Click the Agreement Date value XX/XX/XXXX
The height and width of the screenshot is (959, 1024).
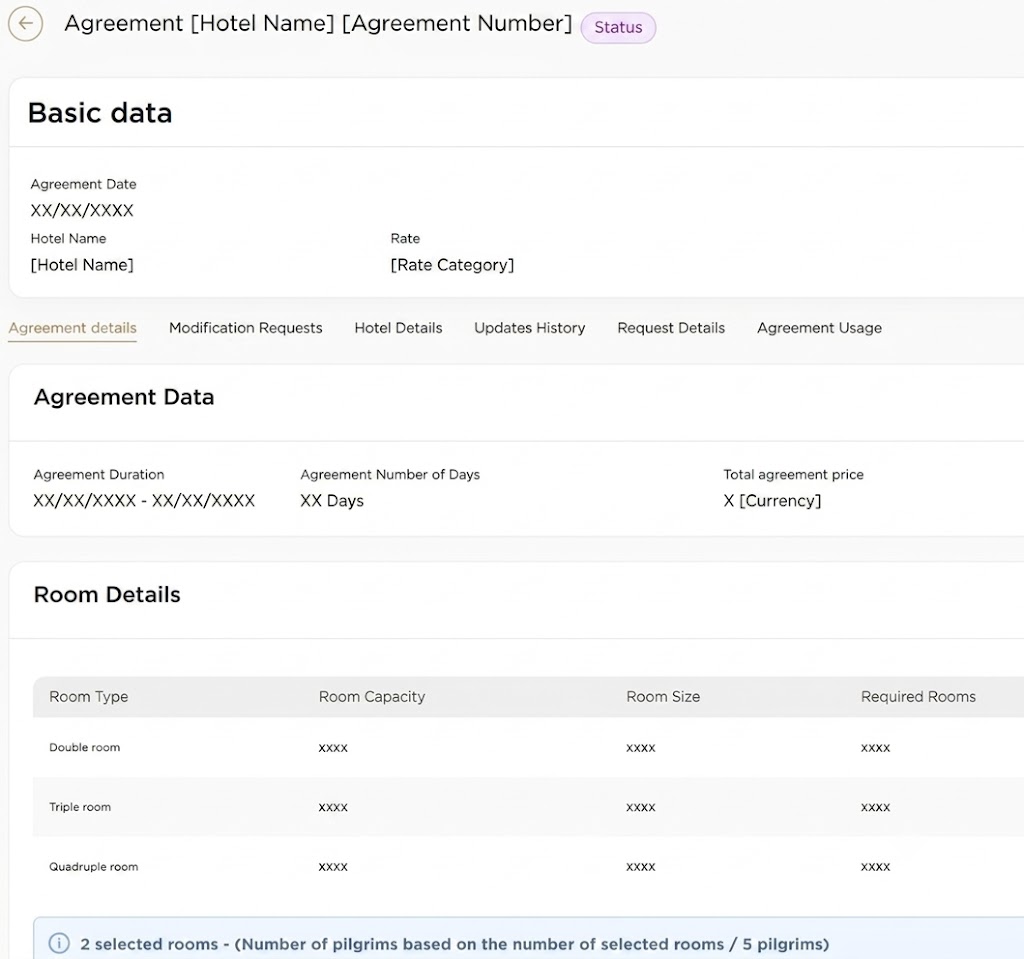(82, 210)
